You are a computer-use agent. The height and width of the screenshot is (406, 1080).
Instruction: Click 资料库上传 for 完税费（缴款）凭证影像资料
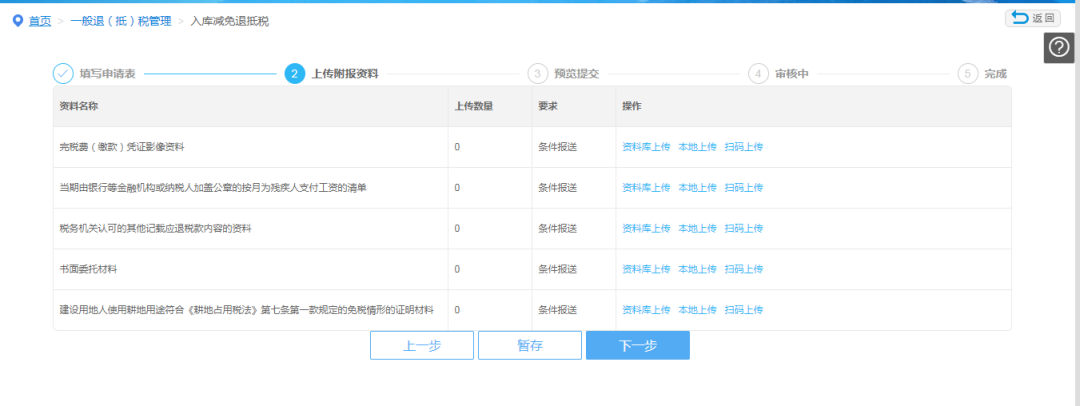click(x=646, y=147)
